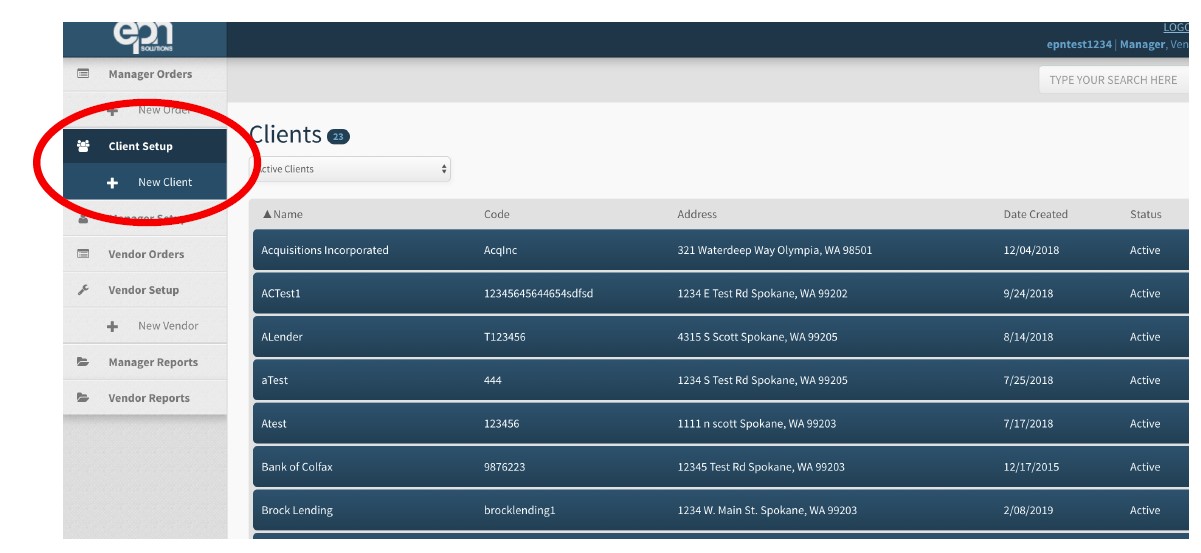The image size is (1201, 553).
Task: Open the Active Clients filter dropdown
Action: click(350, 169)
